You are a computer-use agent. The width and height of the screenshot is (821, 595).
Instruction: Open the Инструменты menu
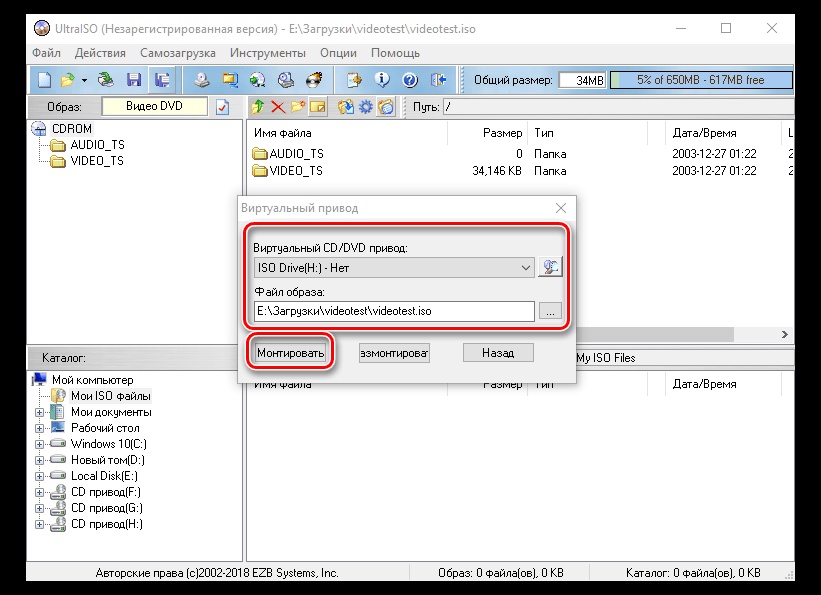(268, 53)
